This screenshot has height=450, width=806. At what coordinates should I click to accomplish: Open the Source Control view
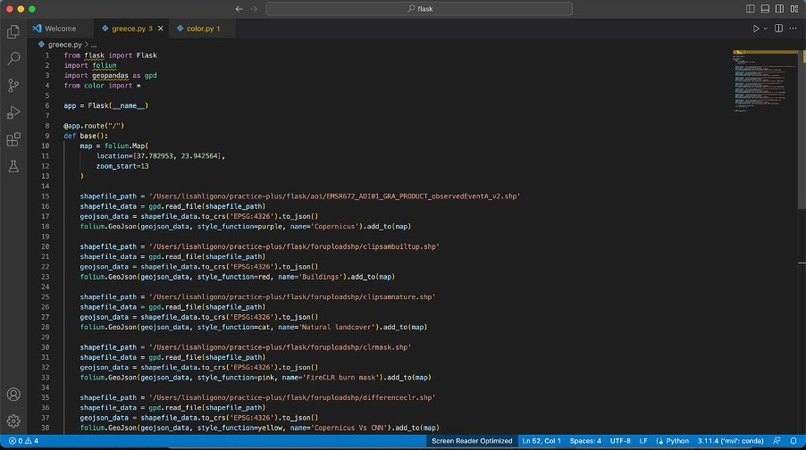point(13,85)
